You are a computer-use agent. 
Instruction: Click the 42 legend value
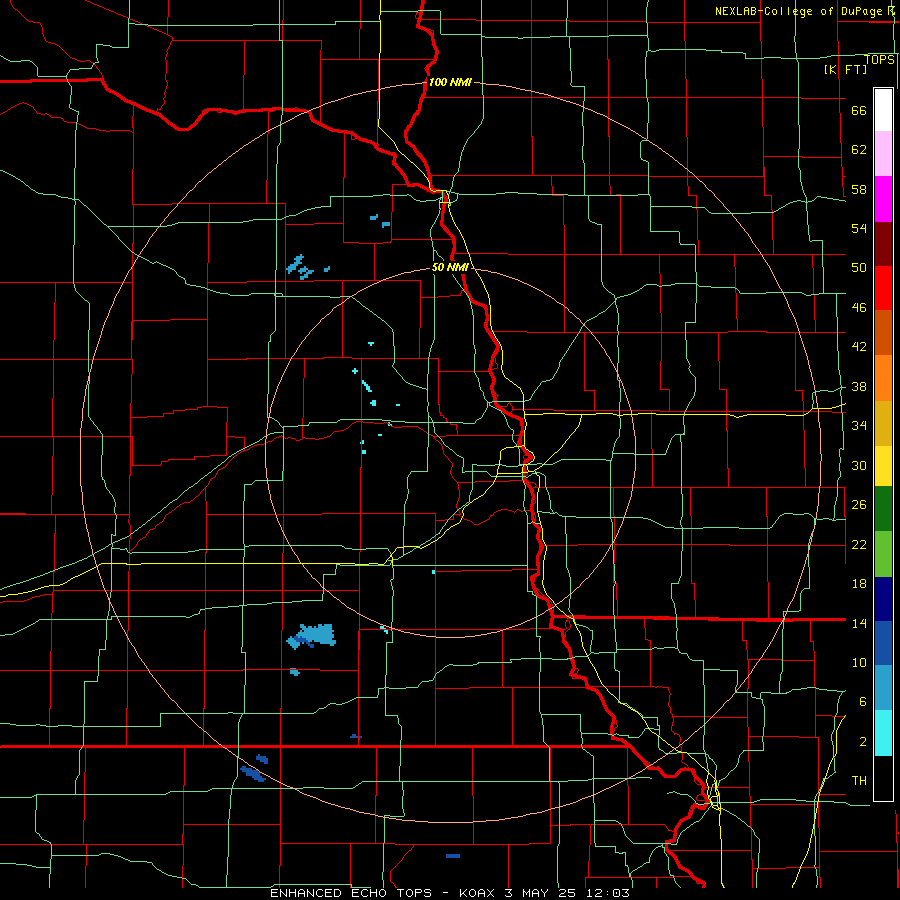click(x=859, y=347)
